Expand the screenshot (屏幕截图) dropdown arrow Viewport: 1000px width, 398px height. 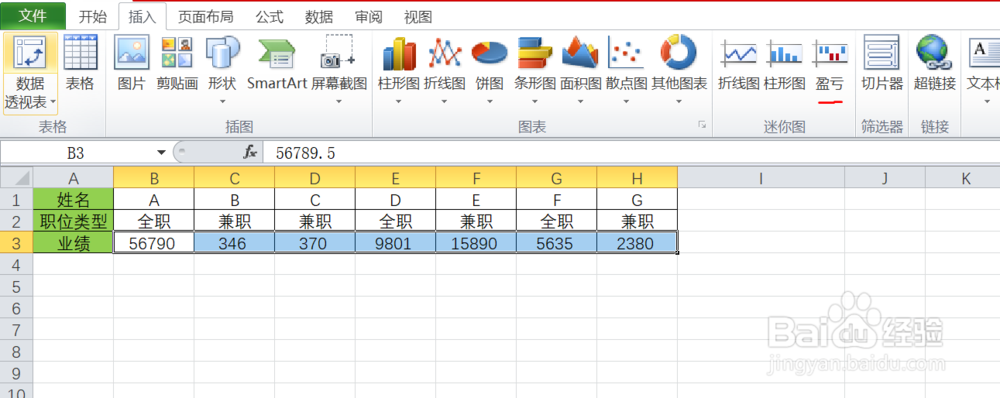click(x=339, y=101)
